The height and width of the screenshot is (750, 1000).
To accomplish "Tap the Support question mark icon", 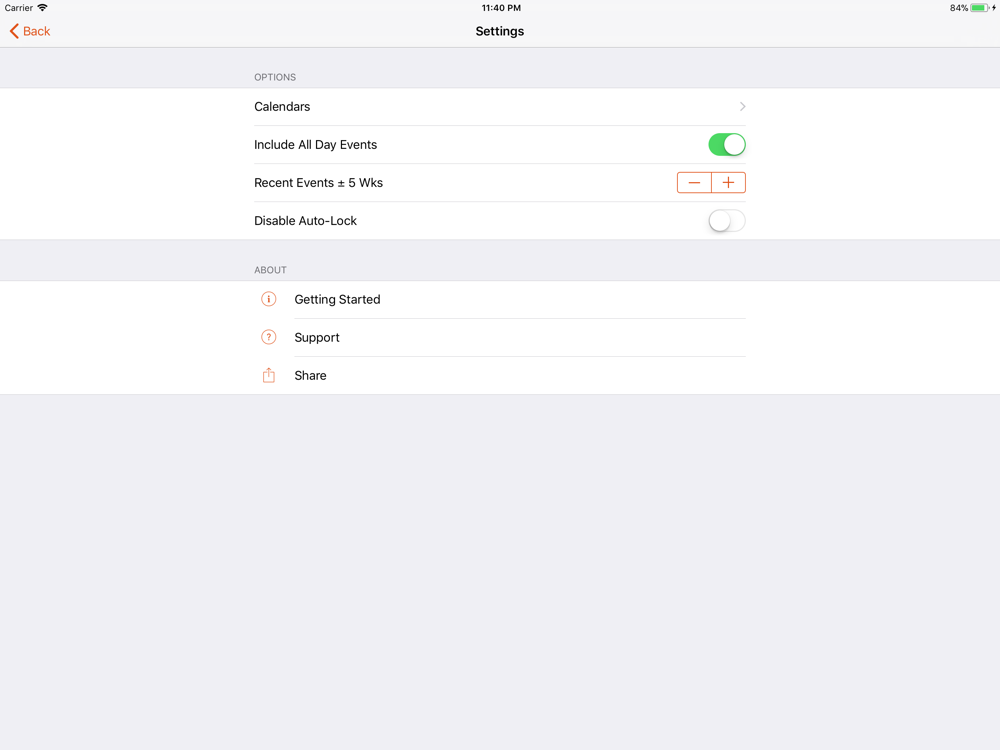I will pyautogui.click(x=268, y=337).
